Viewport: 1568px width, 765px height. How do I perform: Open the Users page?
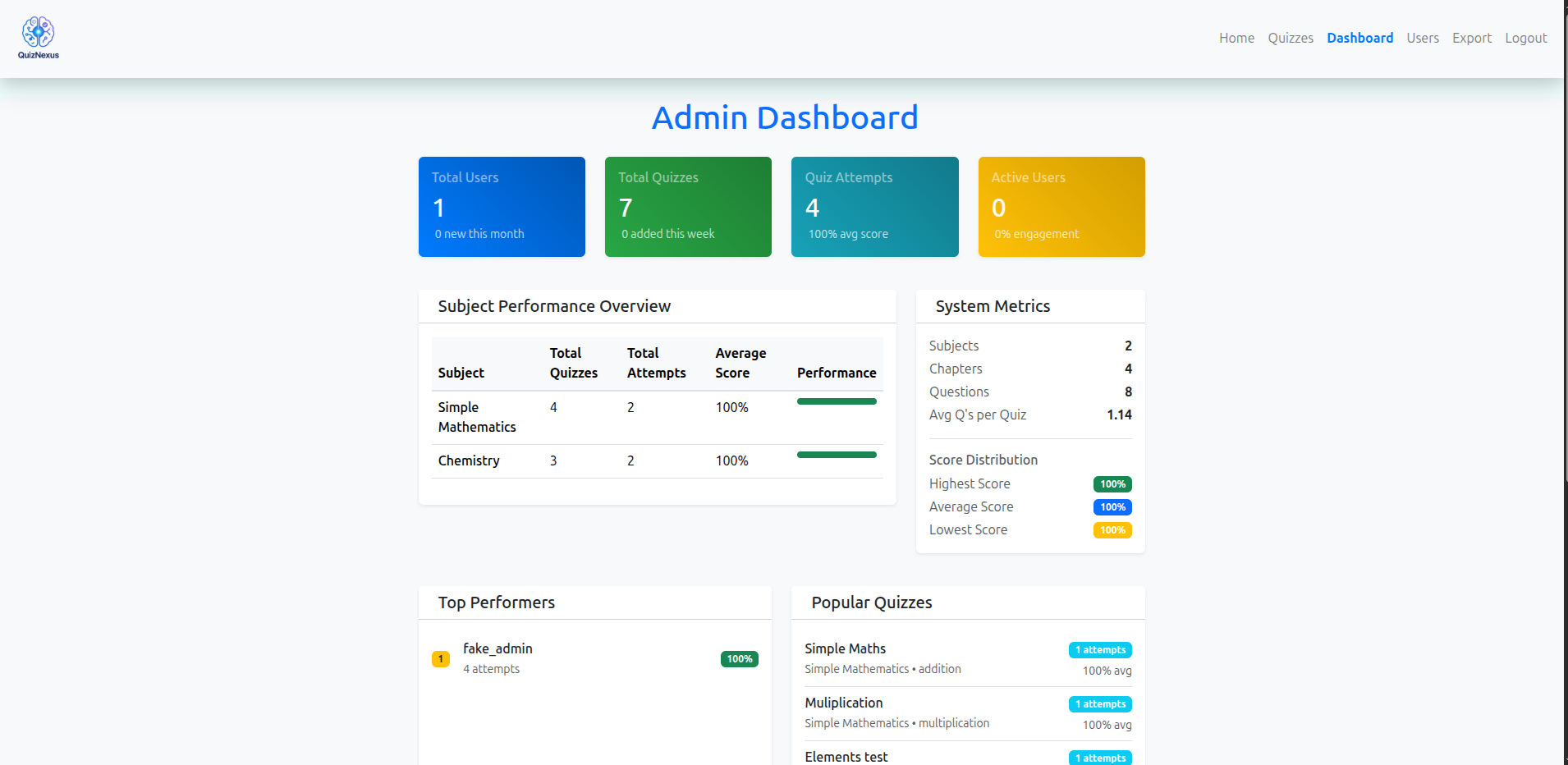coord(1423,38)
